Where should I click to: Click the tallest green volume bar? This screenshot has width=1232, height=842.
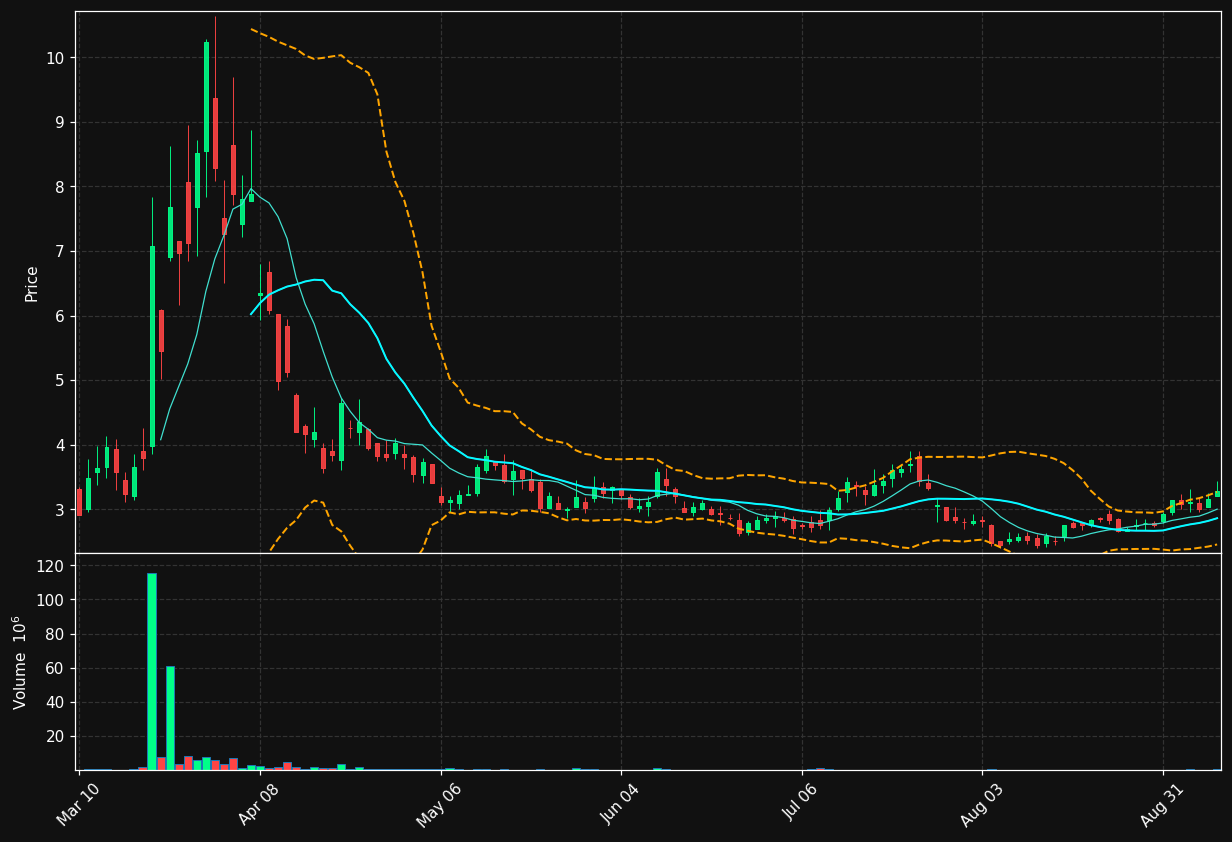click(152, 671)
